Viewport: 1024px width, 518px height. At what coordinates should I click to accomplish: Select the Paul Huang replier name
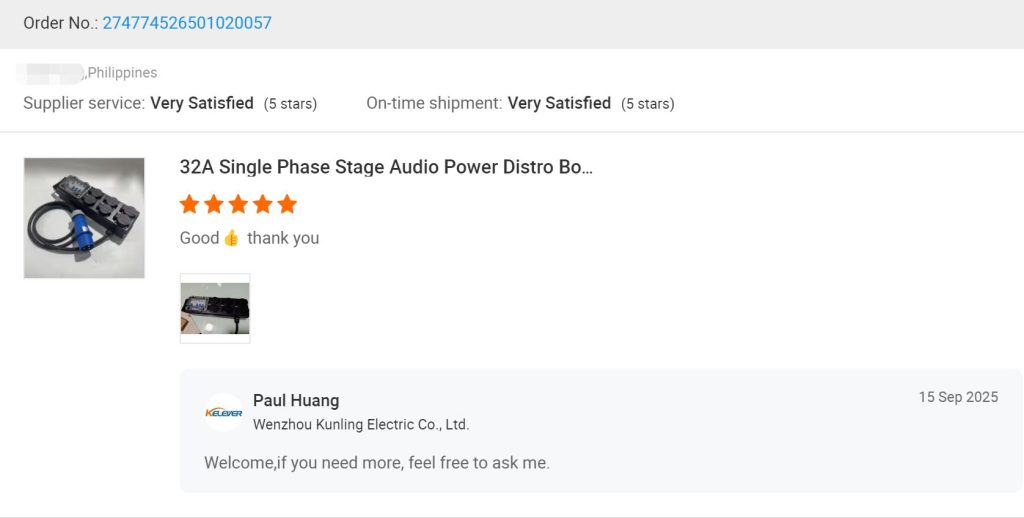coord(296,401)
